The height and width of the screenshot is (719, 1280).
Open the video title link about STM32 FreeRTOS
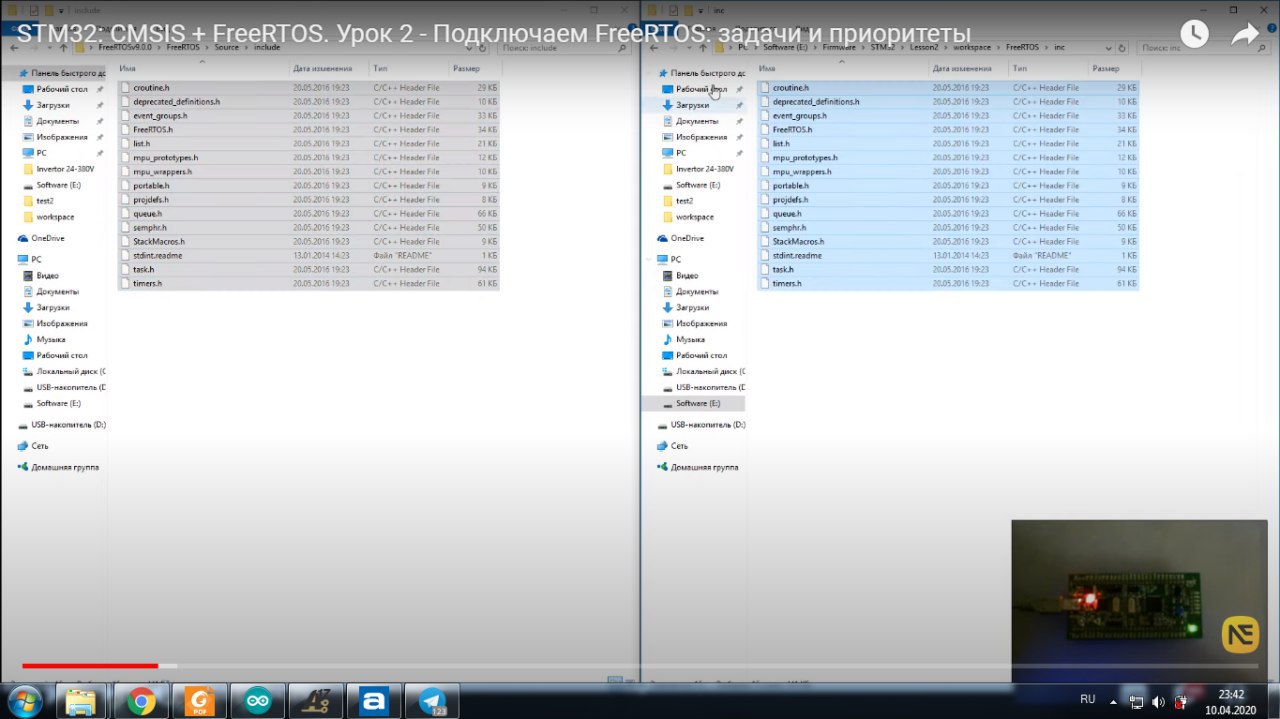pyautogui.click(x=494, y=34)
